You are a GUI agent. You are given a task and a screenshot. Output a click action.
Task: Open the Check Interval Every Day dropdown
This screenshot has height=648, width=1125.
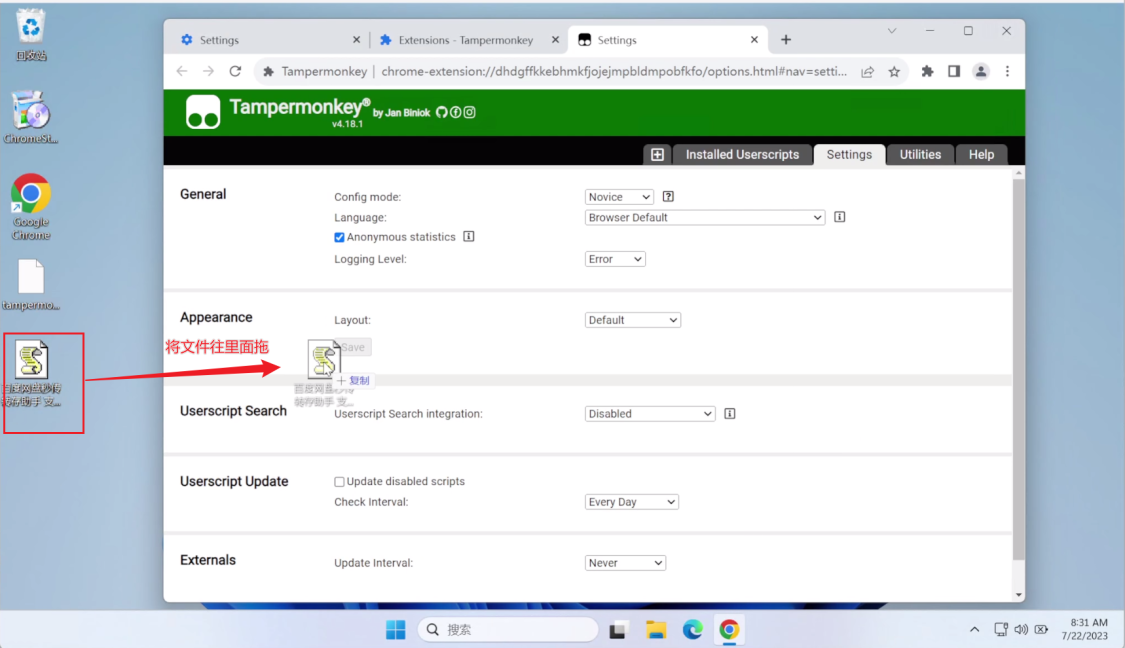coord(631,502)
